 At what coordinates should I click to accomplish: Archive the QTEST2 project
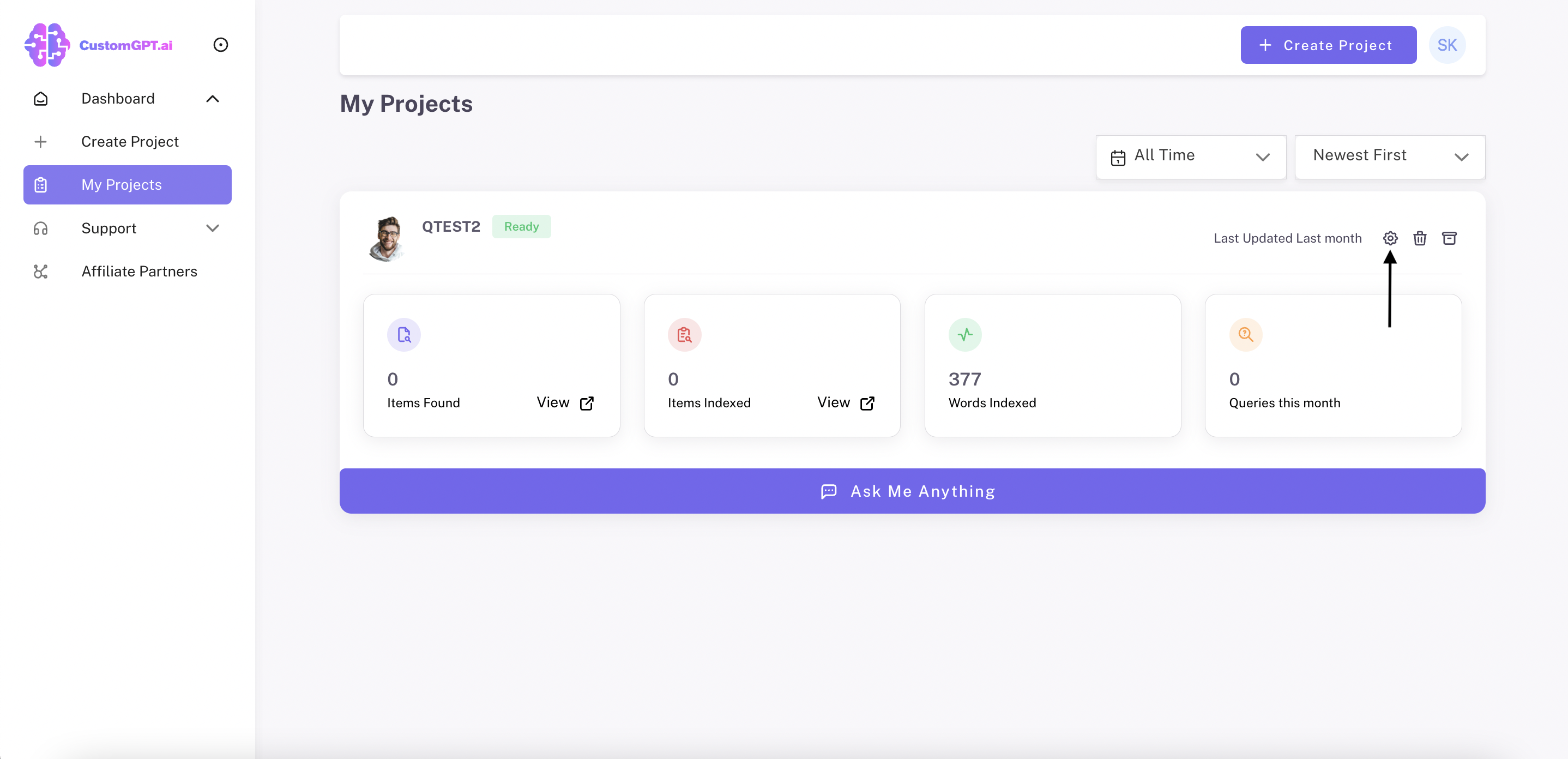[1449, 238]
